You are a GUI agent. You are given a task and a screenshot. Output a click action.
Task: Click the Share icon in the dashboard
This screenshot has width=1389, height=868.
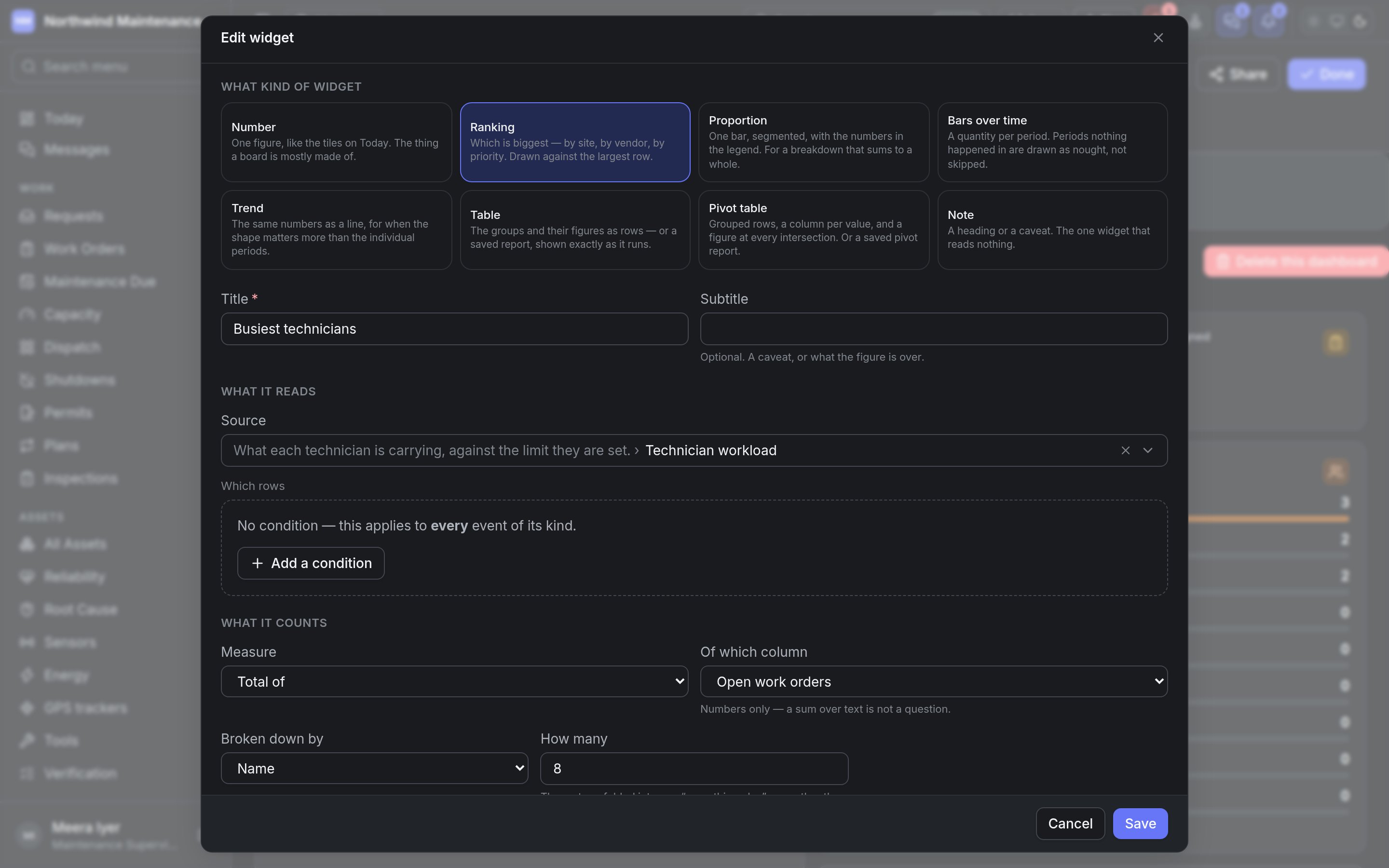tap(1216, 75)
